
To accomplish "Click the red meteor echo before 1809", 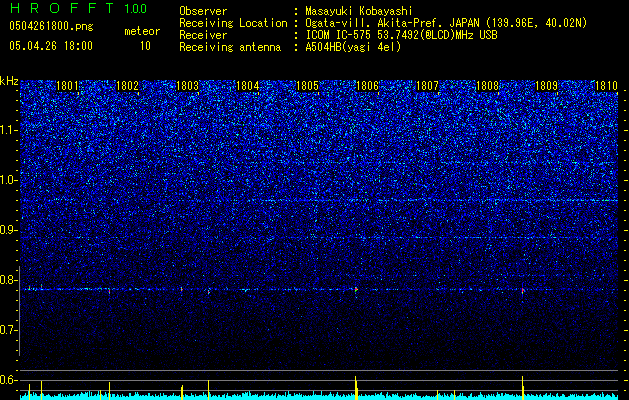I will (523, 290).
